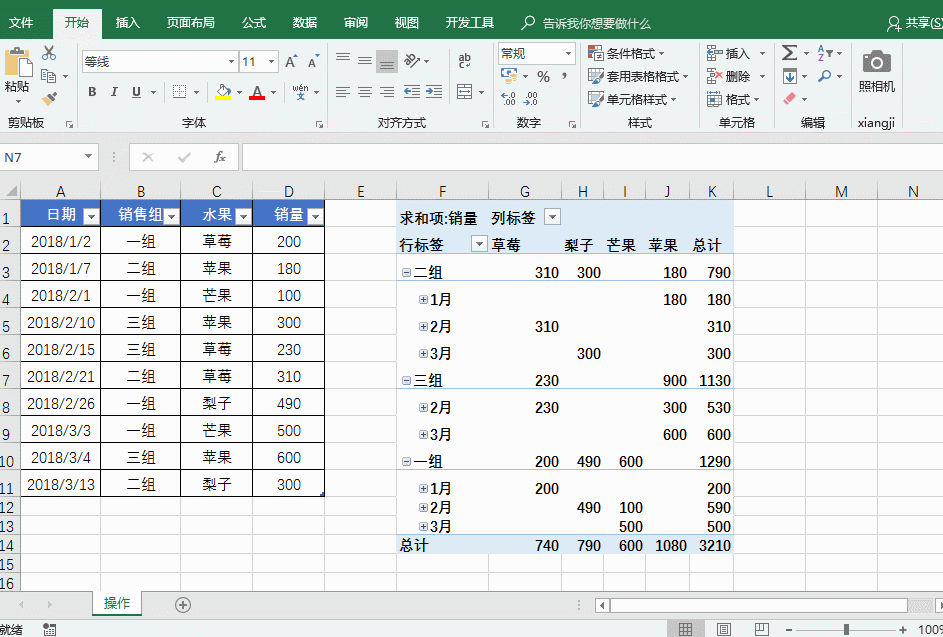The width and height of the screenshot is (943, 637).
Task: Switch to the 插入 ribbon tab
Action: click(126, 22)
